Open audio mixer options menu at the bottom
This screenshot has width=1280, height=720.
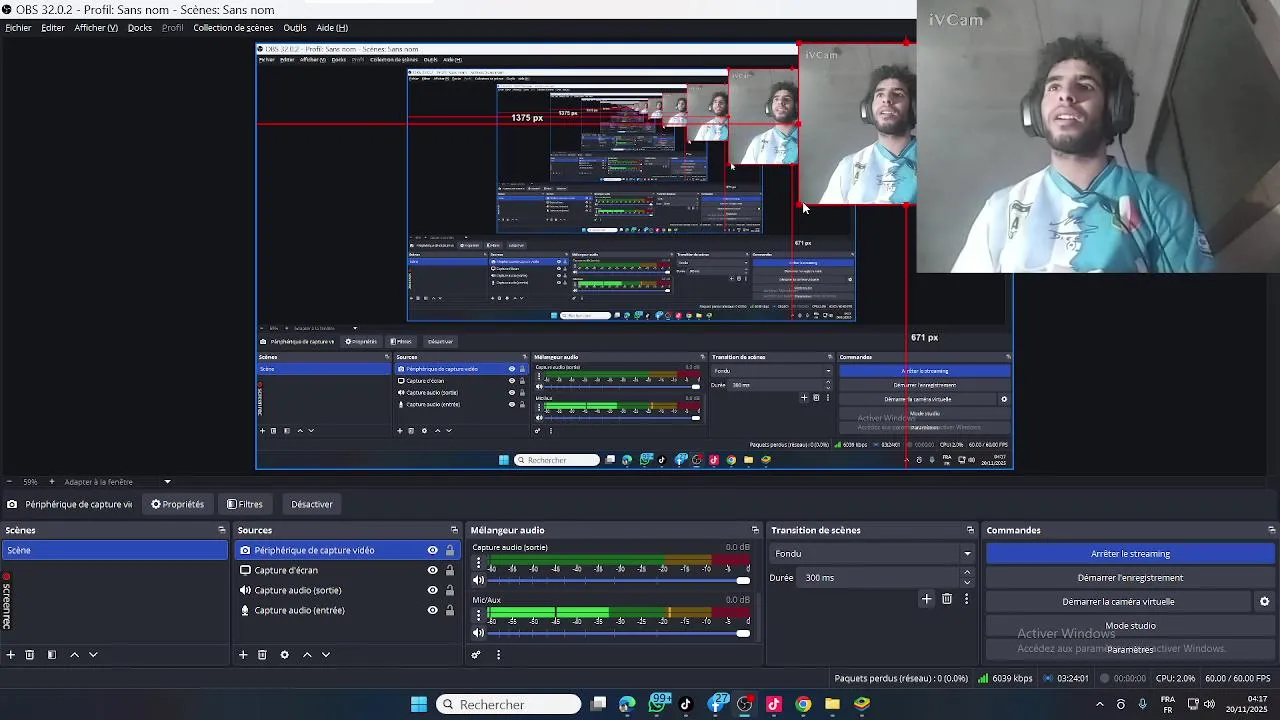498,655
